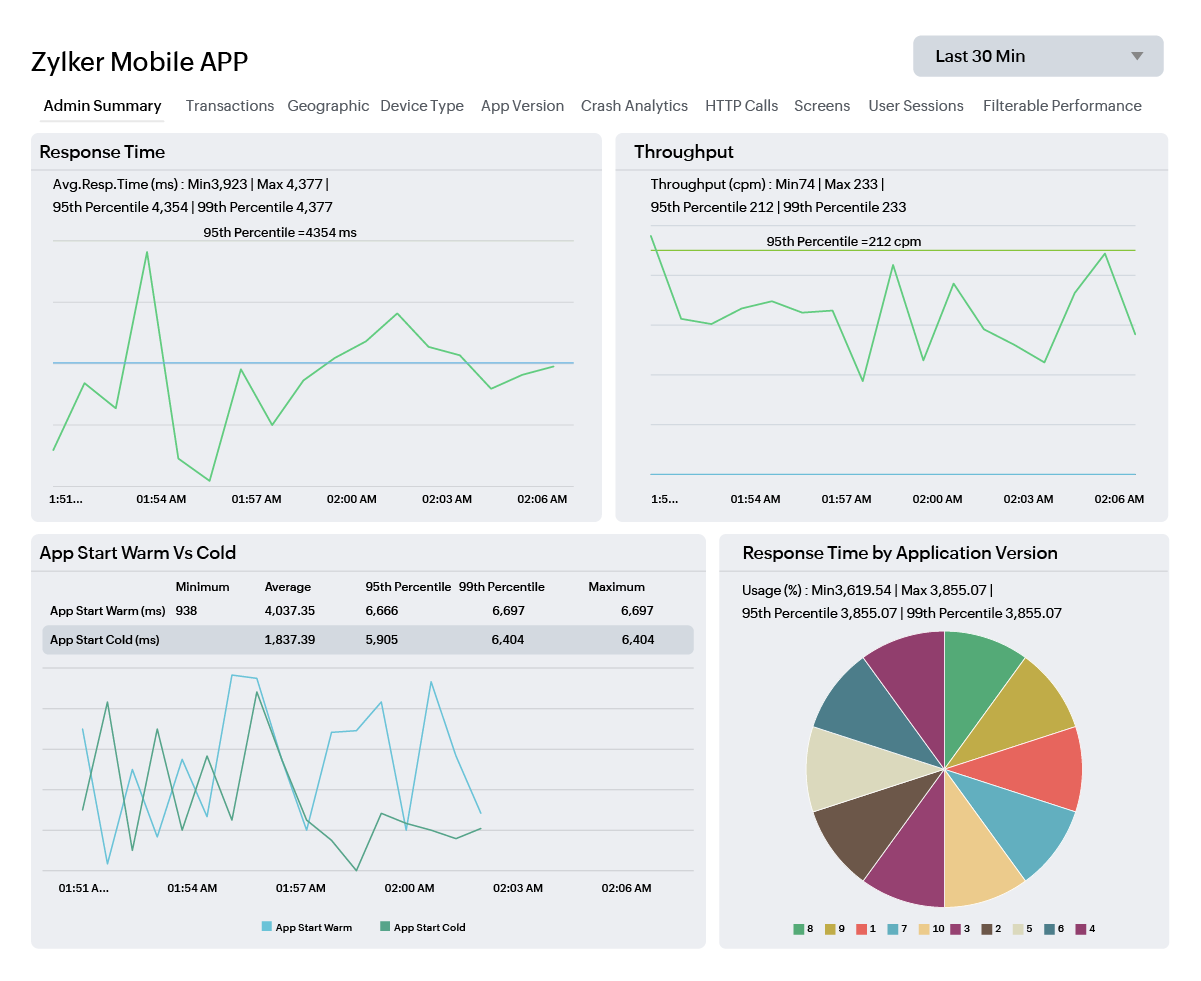Click legend swatch for version 9

click(x=830, y=929)
